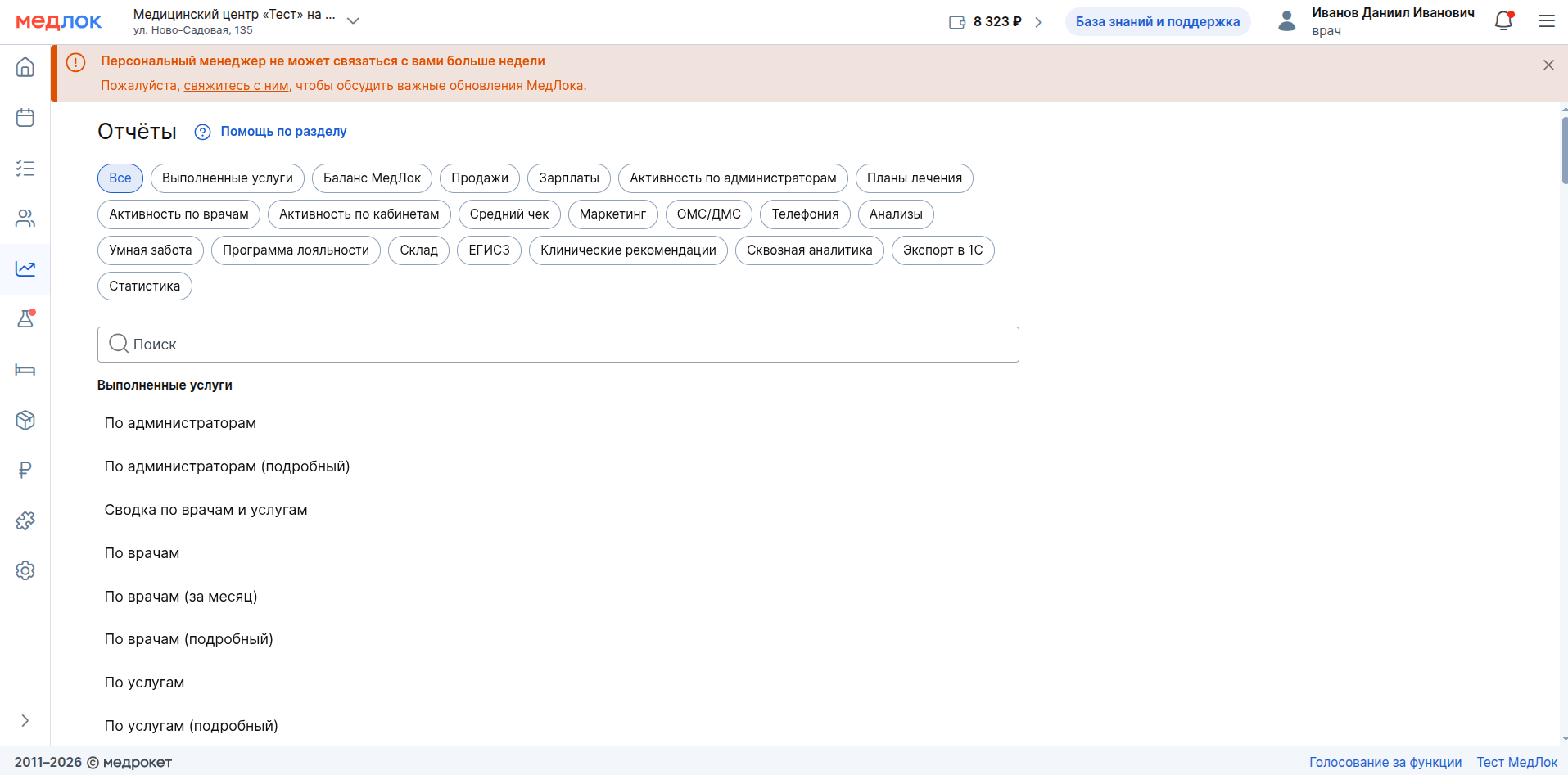Select the "Все" filter chip

[x=120, y=178]
